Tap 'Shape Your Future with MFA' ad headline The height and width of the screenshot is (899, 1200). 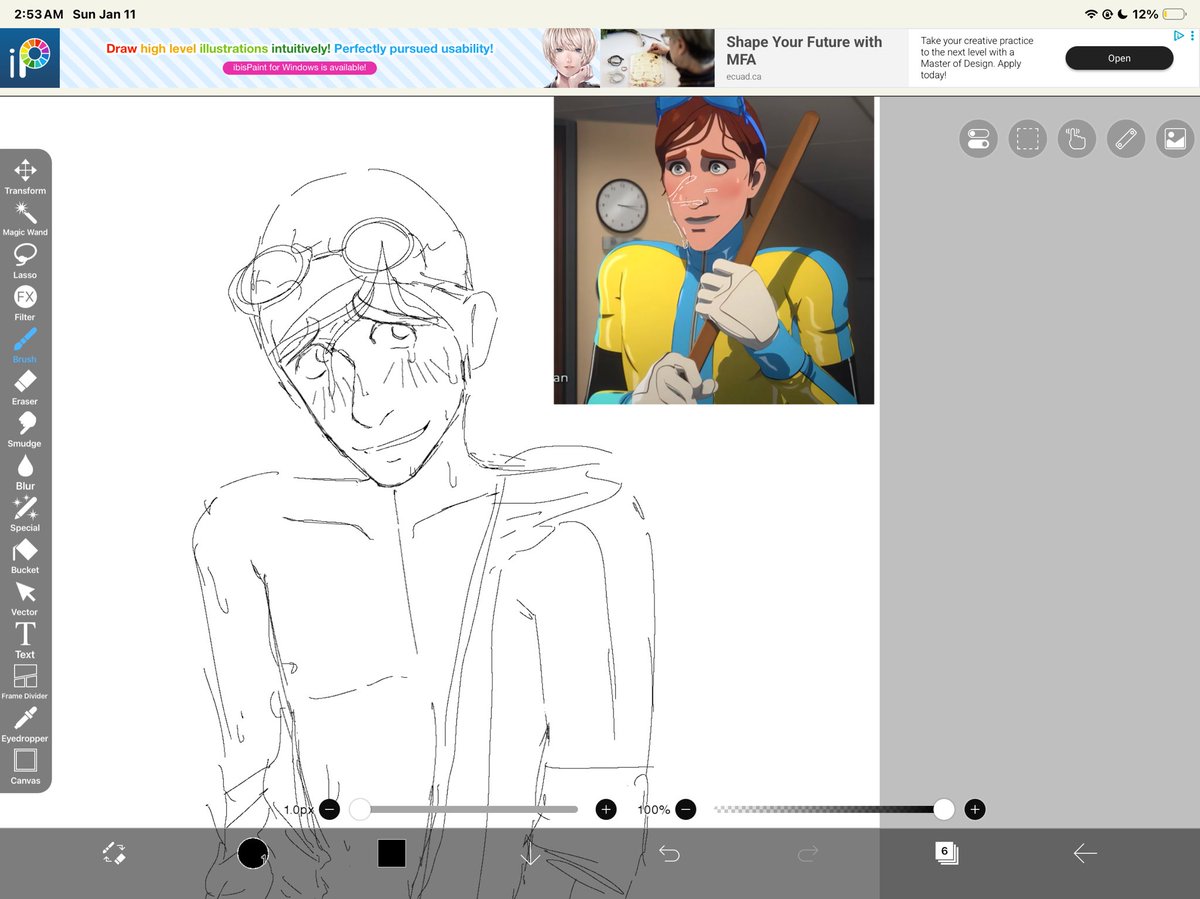pyautogui.click(x=804, y=50)
